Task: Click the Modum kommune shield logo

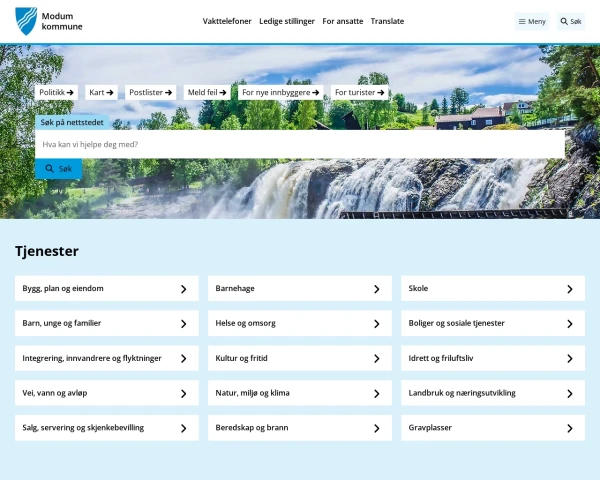Action: click(26, 21)
